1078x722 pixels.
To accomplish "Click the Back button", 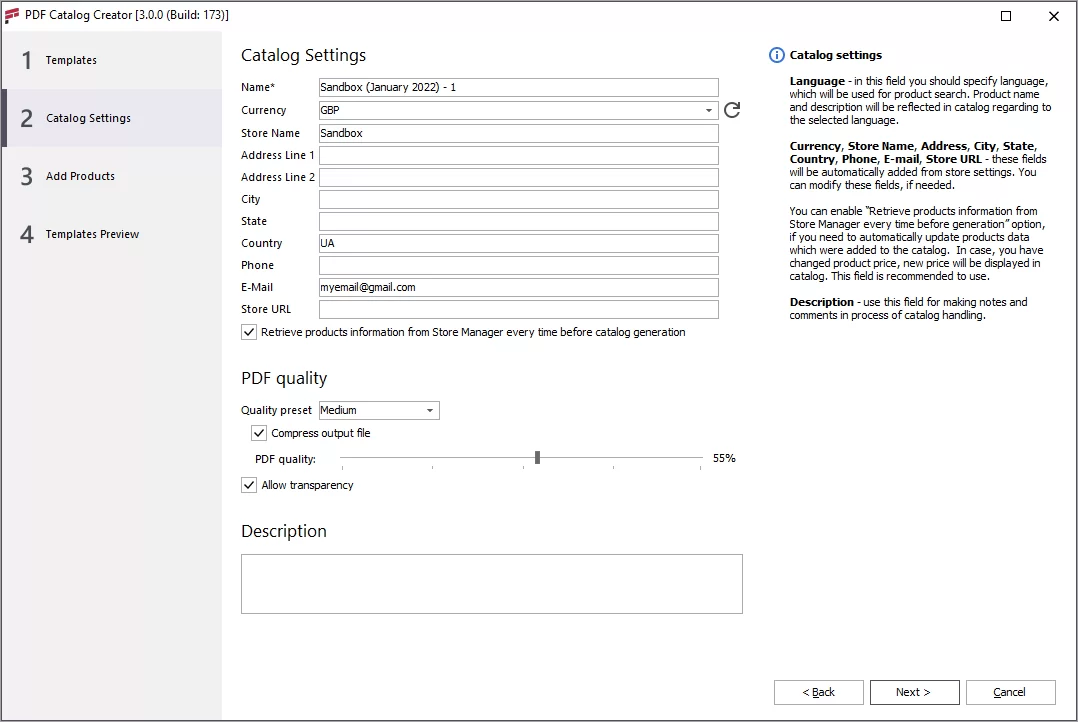I will point(818,692).
